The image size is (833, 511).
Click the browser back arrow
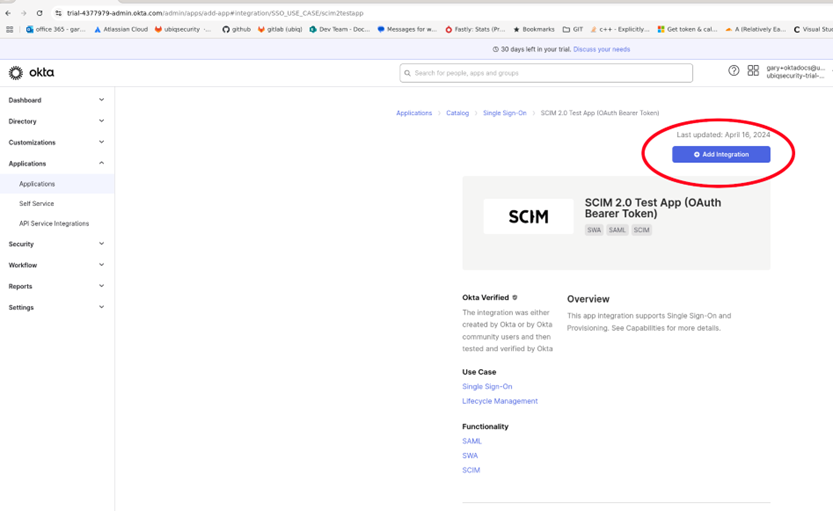(x=8, y=13)
